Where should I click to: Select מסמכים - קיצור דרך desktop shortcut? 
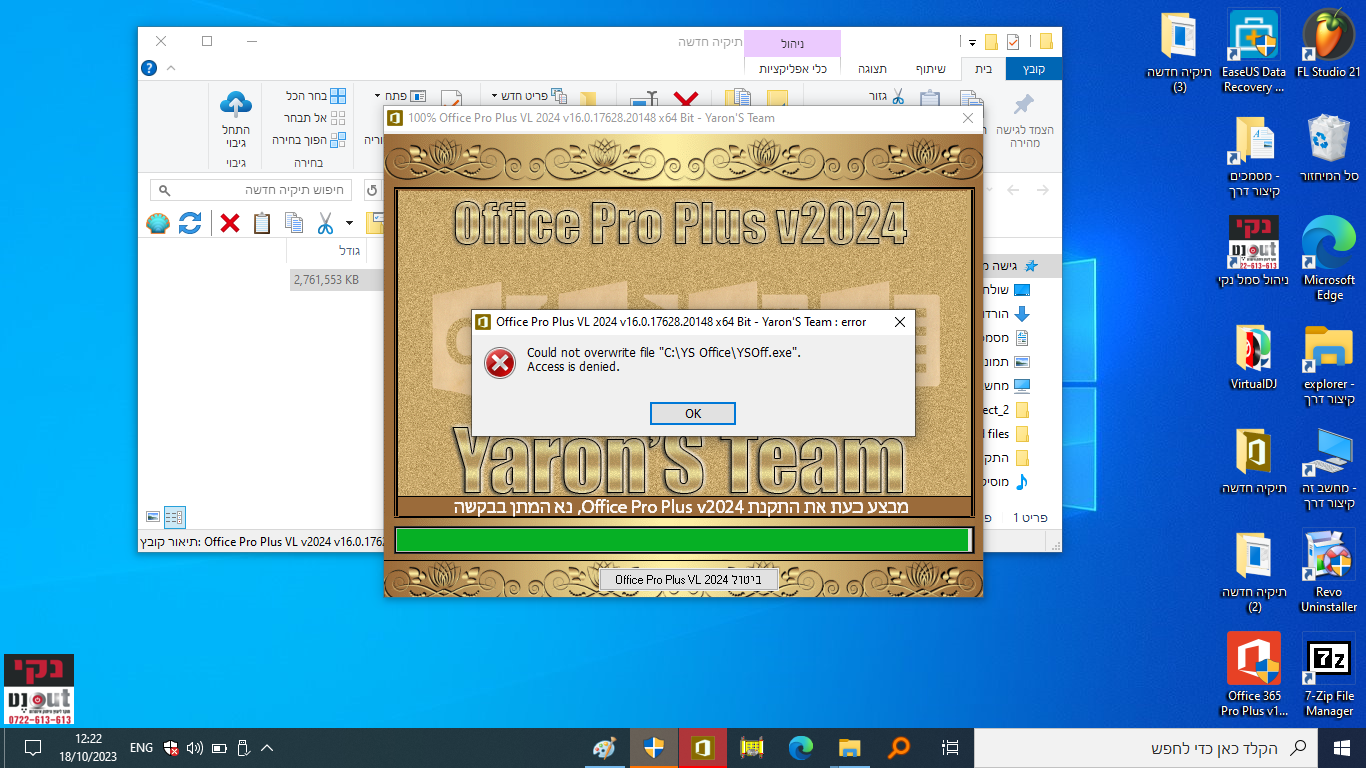[x=1254, y=156]
